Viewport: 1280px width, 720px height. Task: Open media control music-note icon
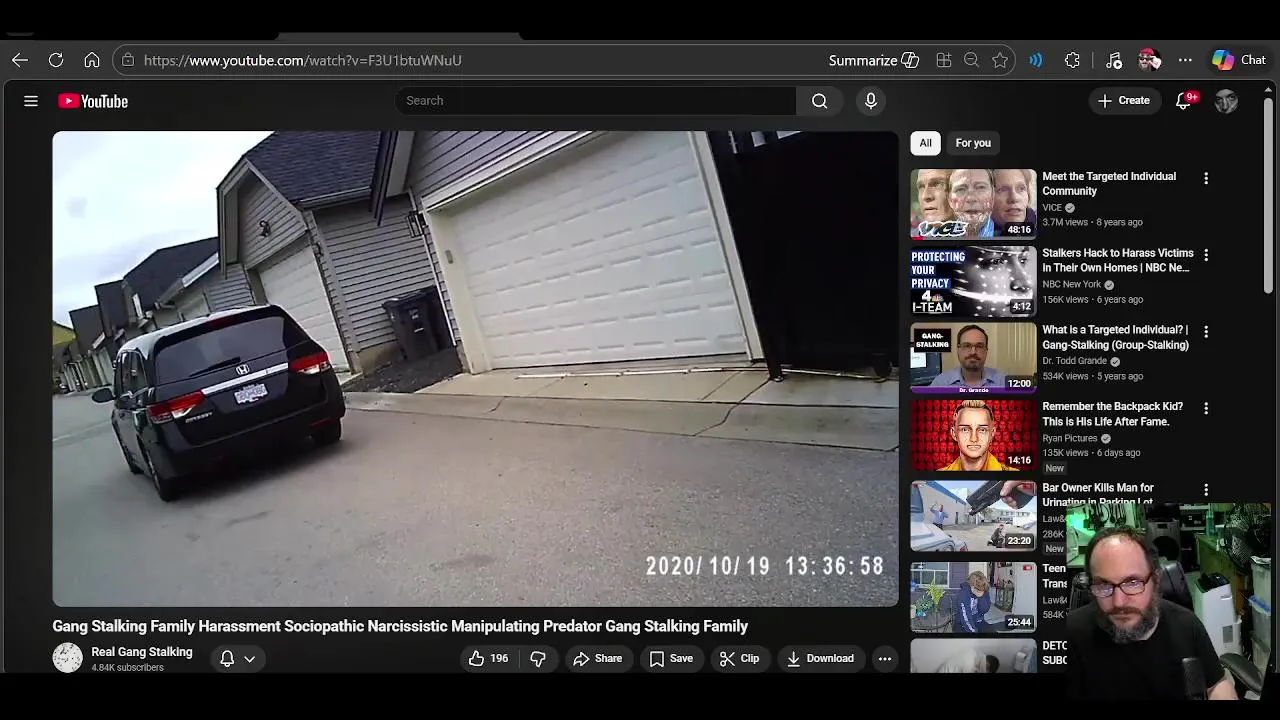click(x=1114, y=60)
